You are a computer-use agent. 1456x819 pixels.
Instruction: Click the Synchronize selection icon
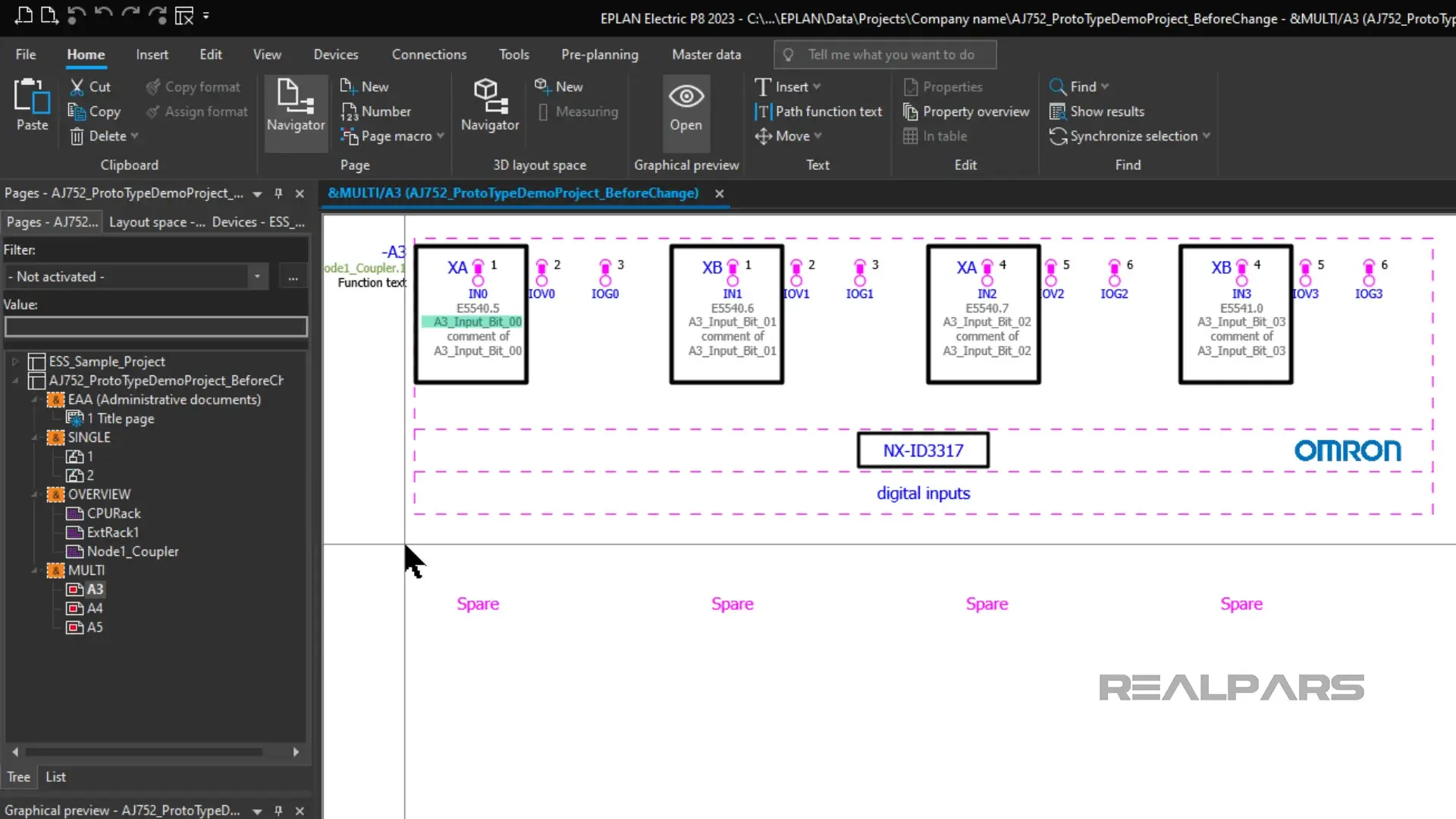pyautogui.click(x=1057, y=136)
